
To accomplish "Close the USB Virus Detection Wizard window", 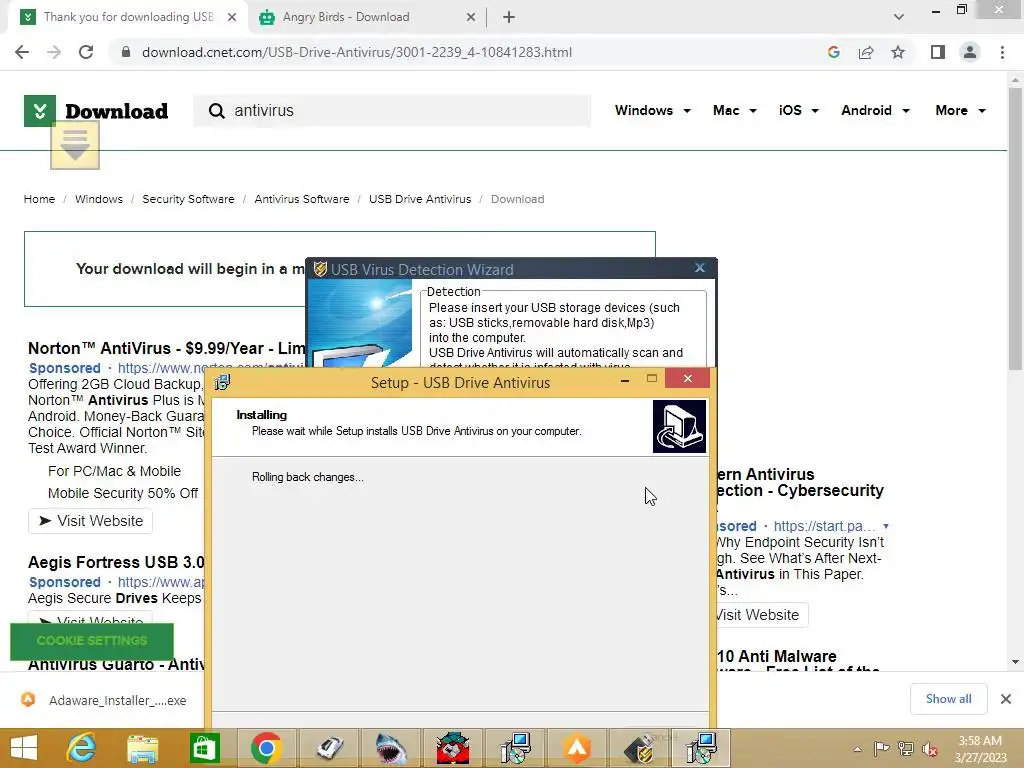I will (700, 268).
